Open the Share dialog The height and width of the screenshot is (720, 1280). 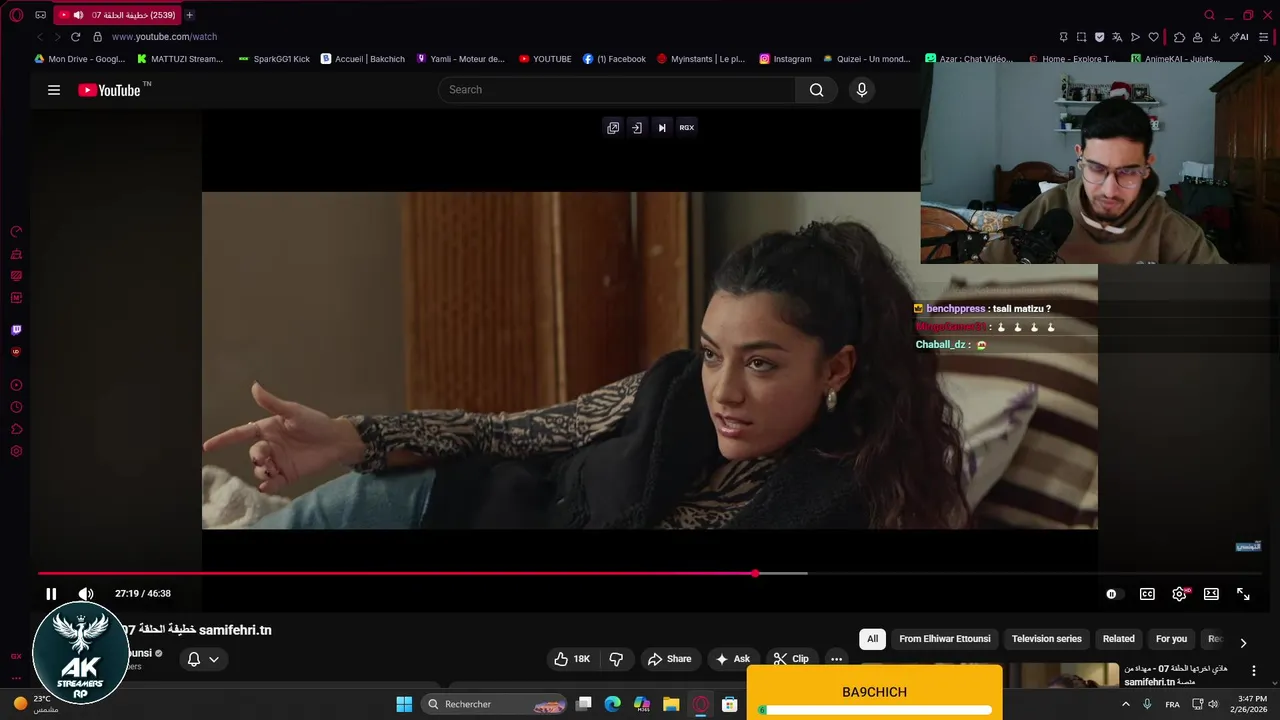pos(669,659)
